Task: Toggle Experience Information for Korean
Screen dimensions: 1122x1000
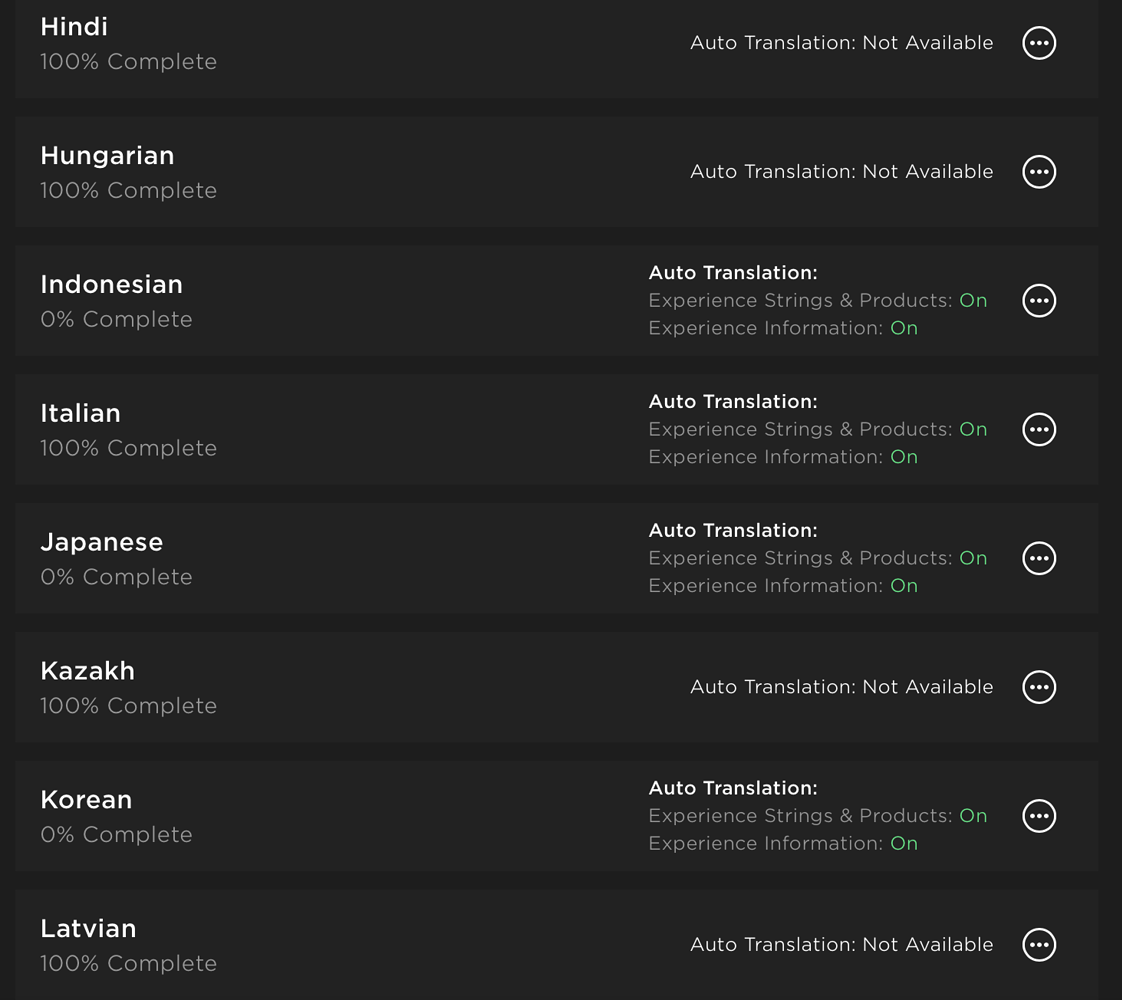Action: point(903,843)
